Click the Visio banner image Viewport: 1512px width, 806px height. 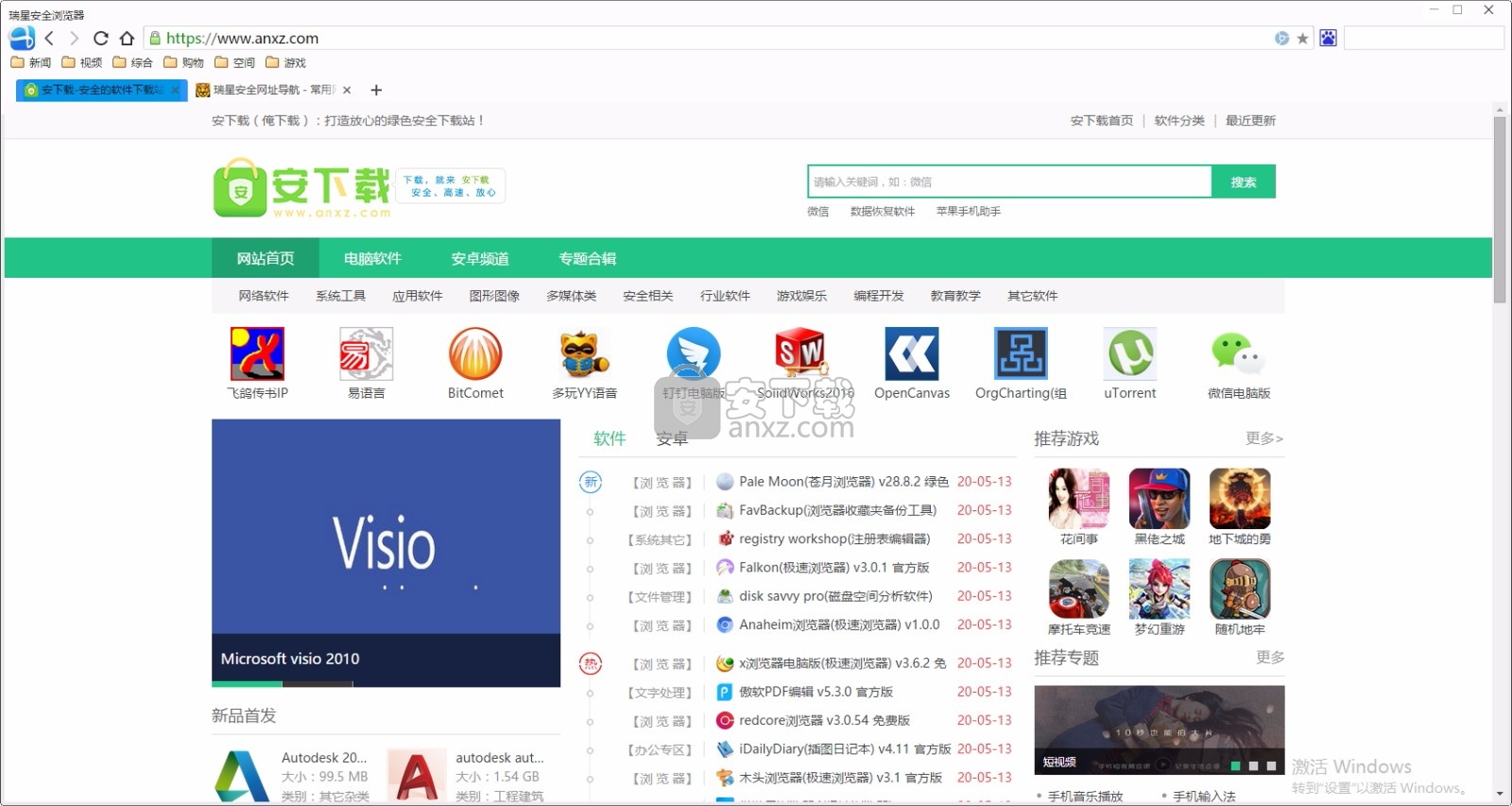[386, 553]
